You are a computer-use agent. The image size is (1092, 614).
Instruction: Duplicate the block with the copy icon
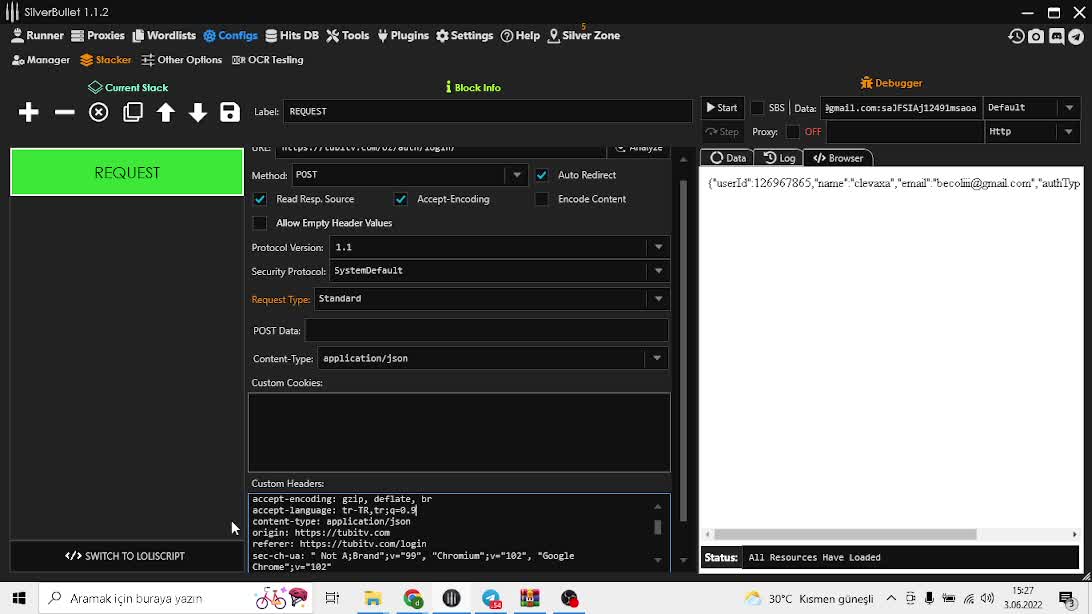click(132, 112)
